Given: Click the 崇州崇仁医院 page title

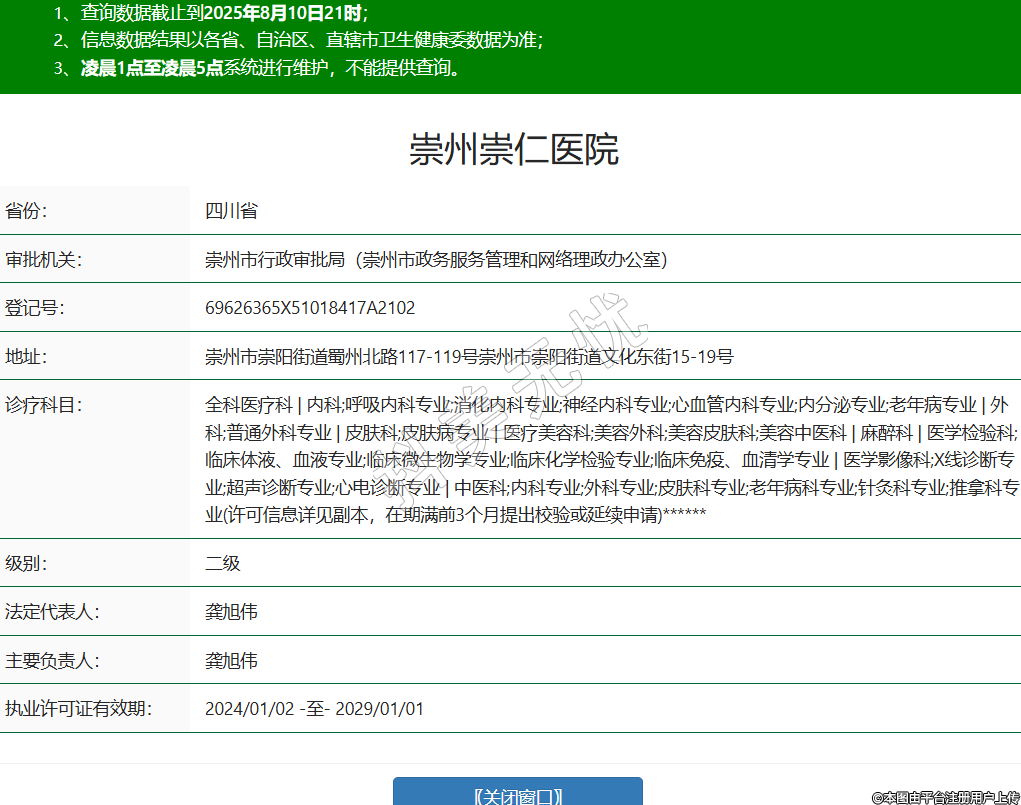Looking at the screenshot, I should click(513, 149).
